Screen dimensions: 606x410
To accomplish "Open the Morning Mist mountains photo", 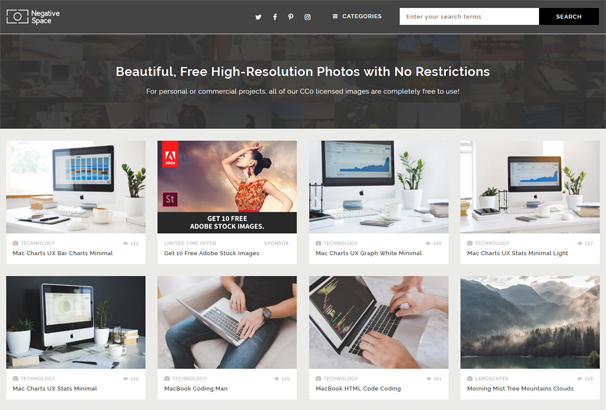I will pyautogui.click(x=530, y=322).
